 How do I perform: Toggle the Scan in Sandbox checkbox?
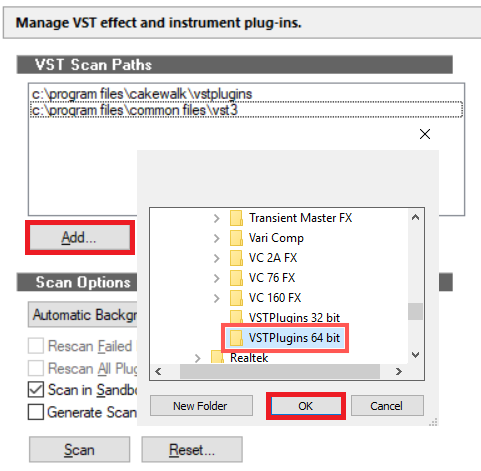(36, 389)
